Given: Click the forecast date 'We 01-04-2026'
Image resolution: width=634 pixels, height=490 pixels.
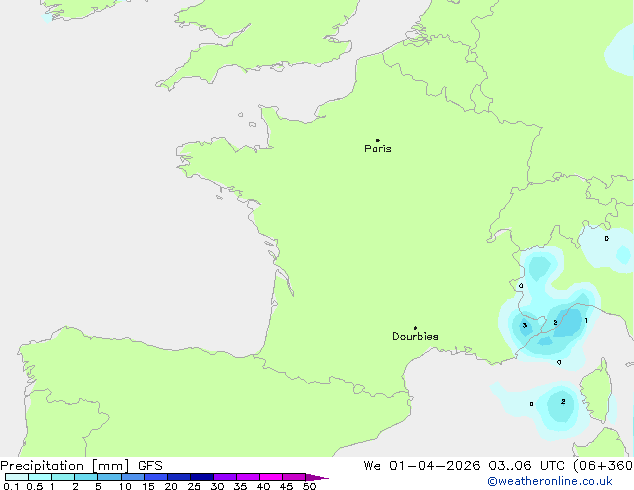Looking at the screenshot, I should point(422,466).
